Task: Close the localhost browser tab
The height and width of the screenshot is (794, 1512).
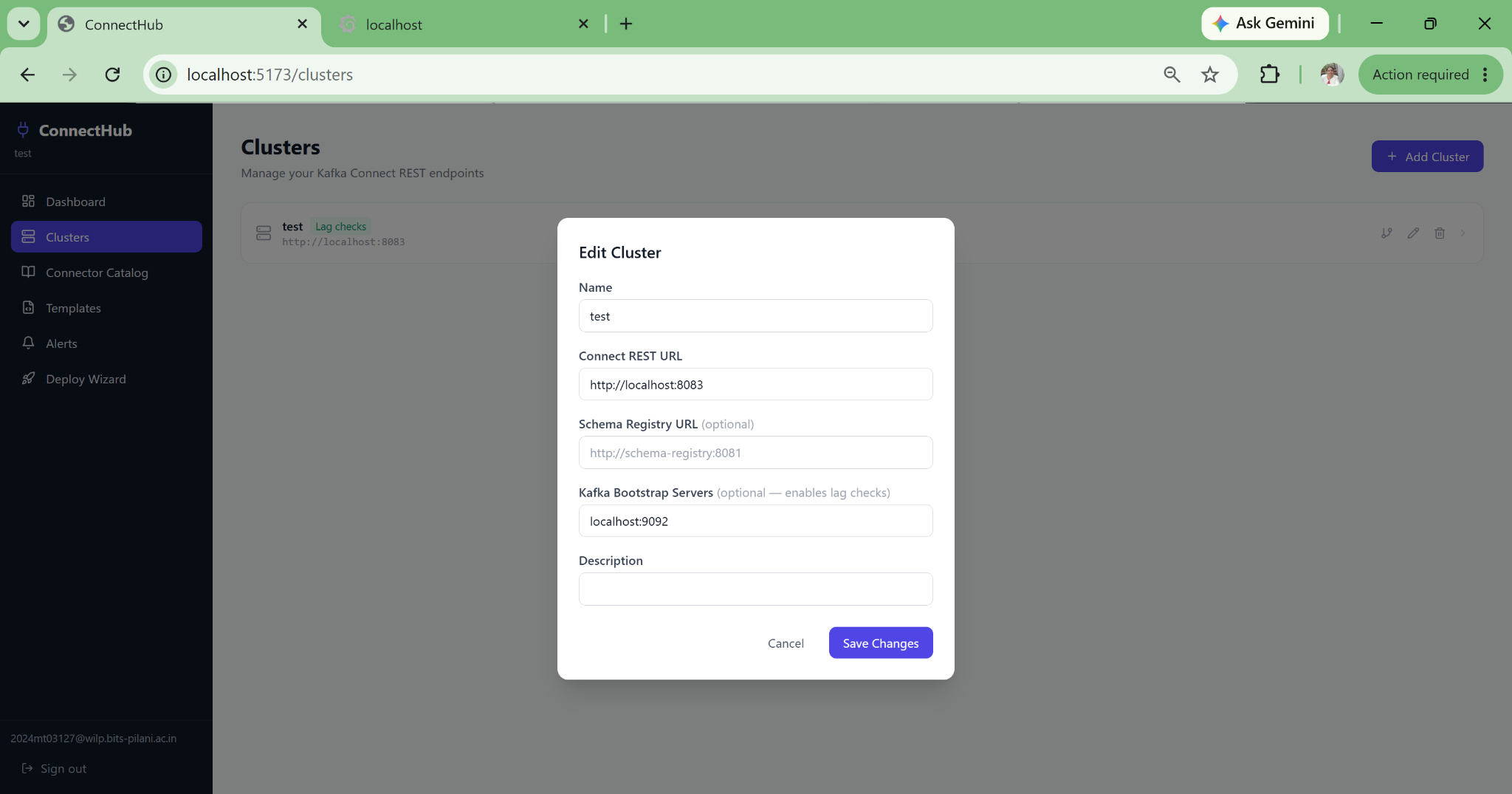Action: (583, 24)
